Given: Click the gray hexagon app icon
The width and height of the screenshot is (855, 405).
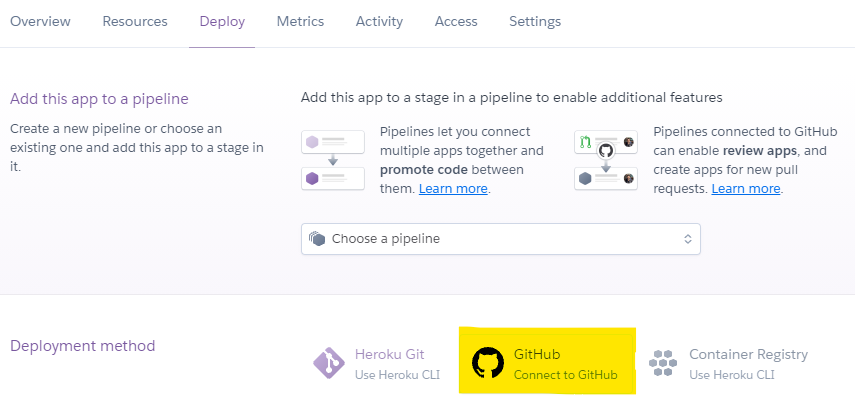Looking at the screenshot, I should pyautogui.click(x=585, y=178).
